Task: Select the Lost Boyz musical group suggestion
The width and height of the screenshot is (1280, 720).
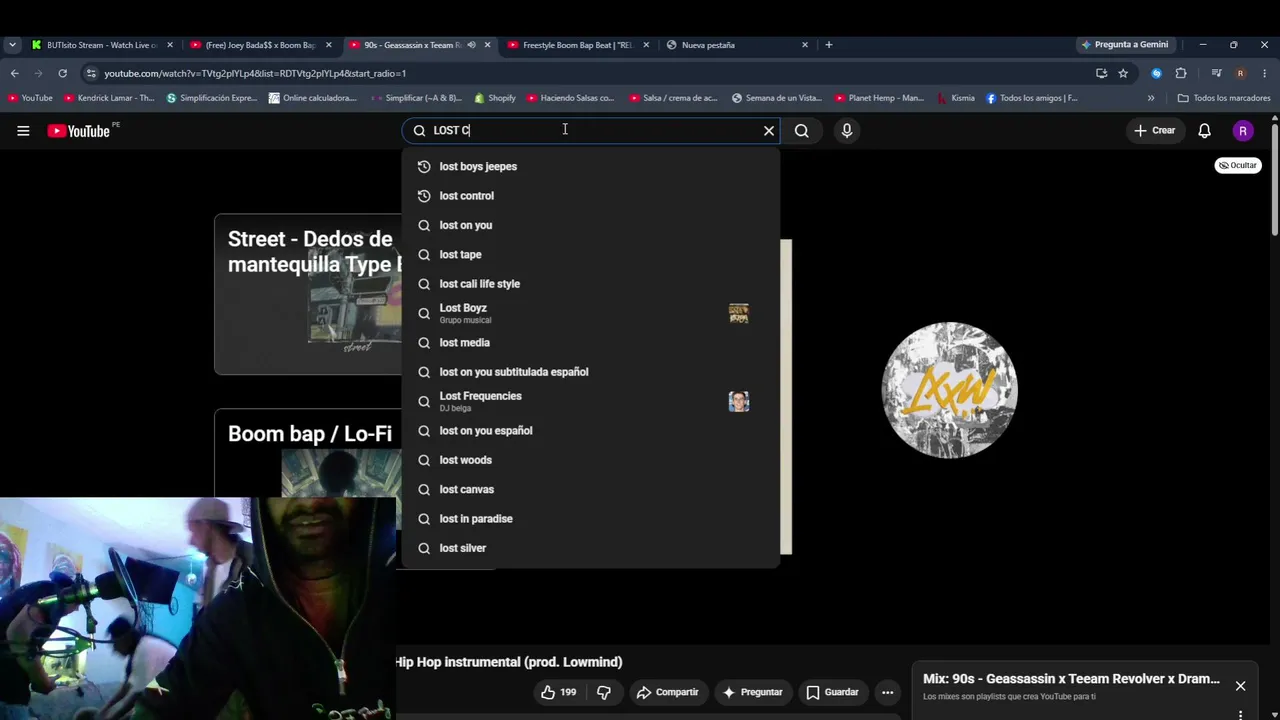Action: 590,313
